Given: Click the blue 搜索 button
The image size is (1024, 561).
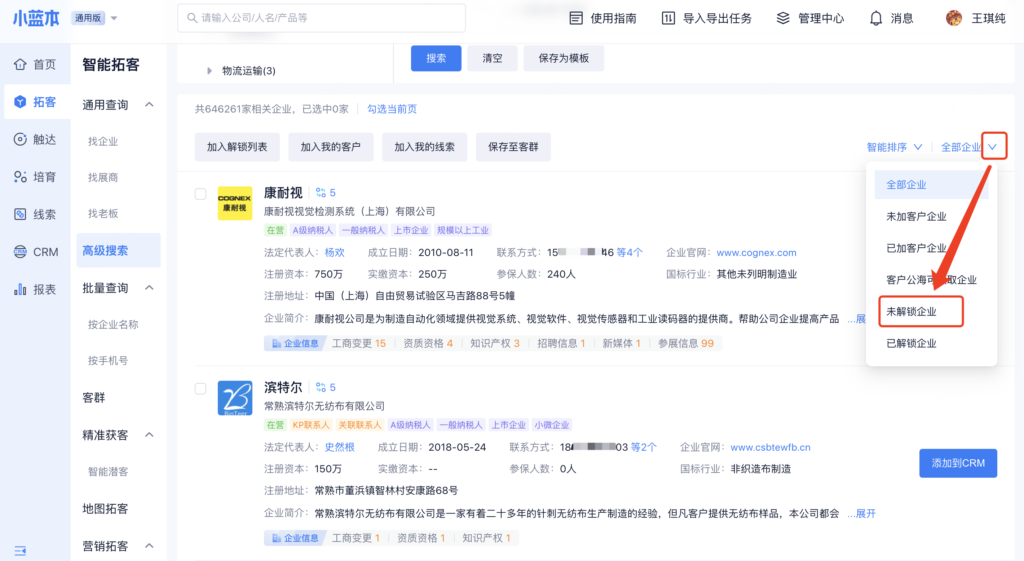Looking at the screenshot, I should point(436,58).
